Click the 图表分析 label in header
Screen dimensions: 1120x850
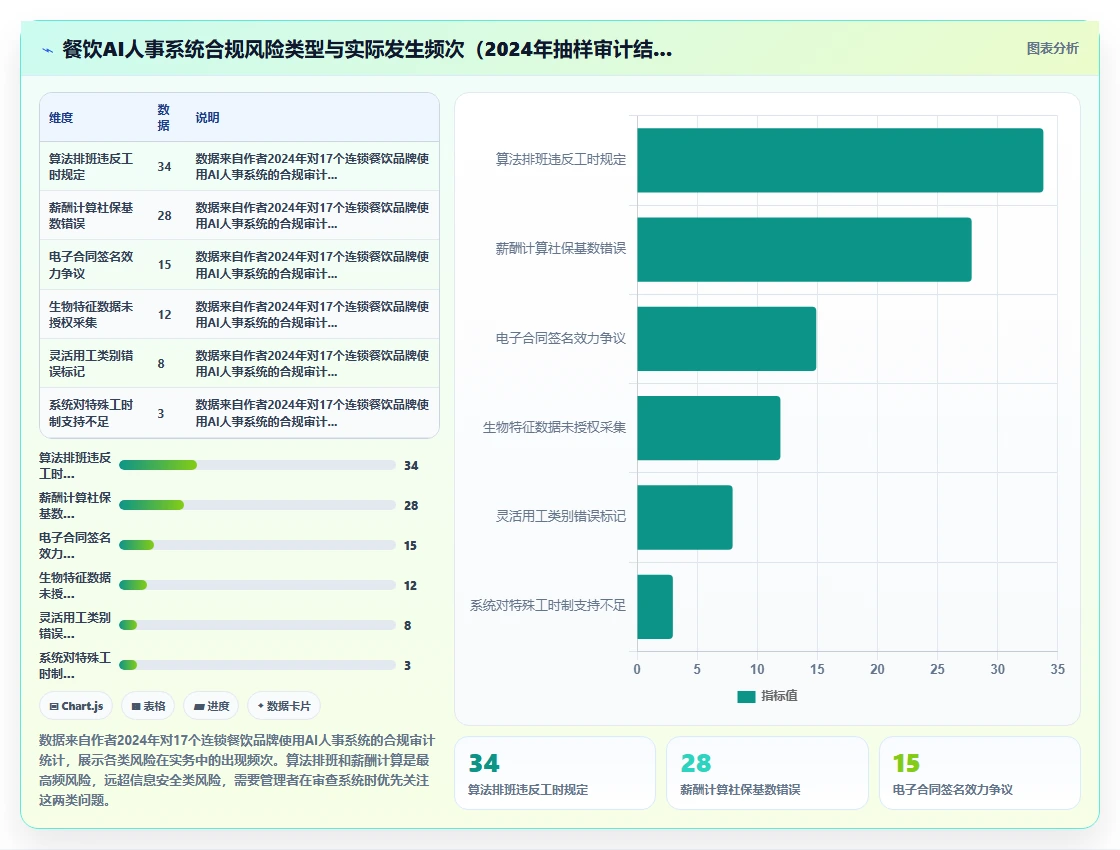point(1052,49)
